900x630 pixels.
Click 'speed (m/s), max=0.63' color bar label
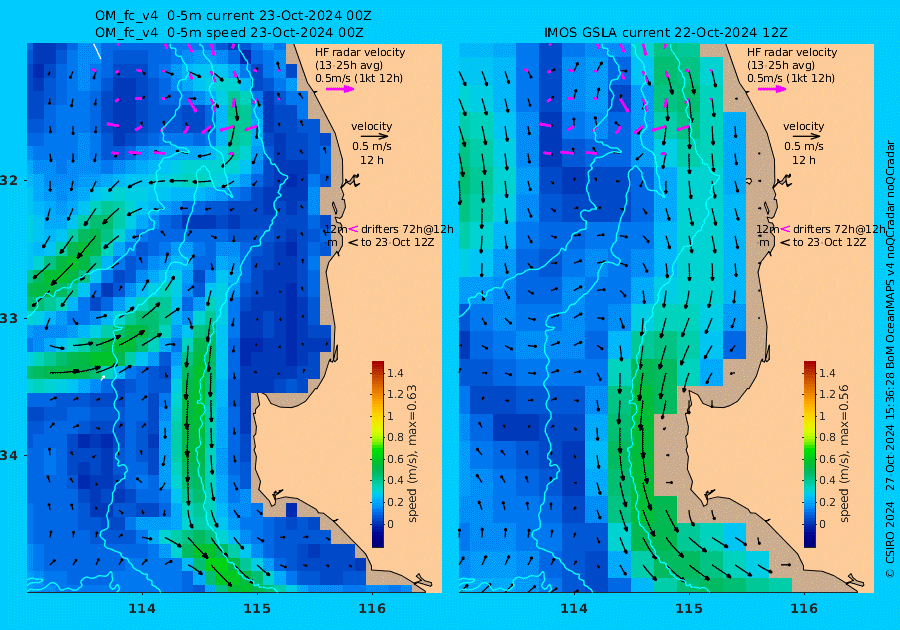(412, 454)
